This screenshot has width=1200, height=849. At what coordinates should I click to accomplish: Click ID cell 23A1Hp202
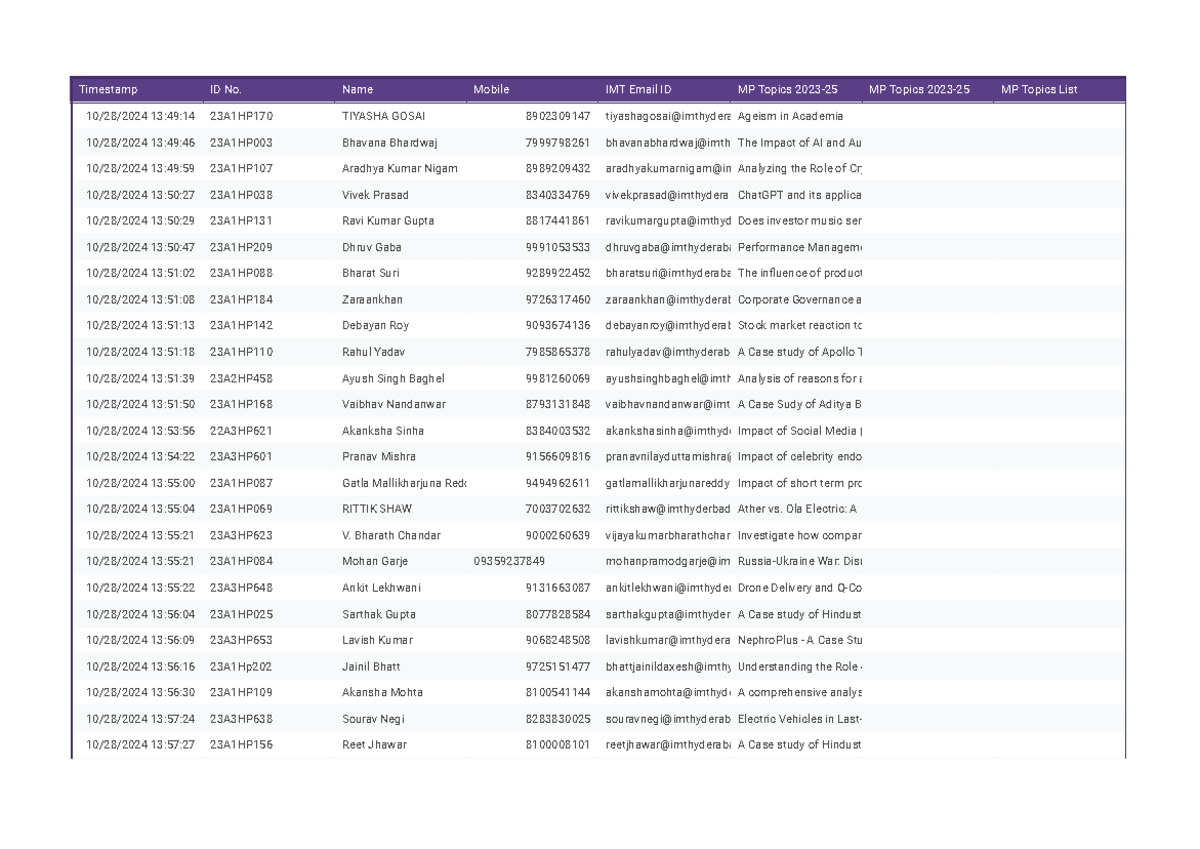pyautogui.click(x=241, y=667)
